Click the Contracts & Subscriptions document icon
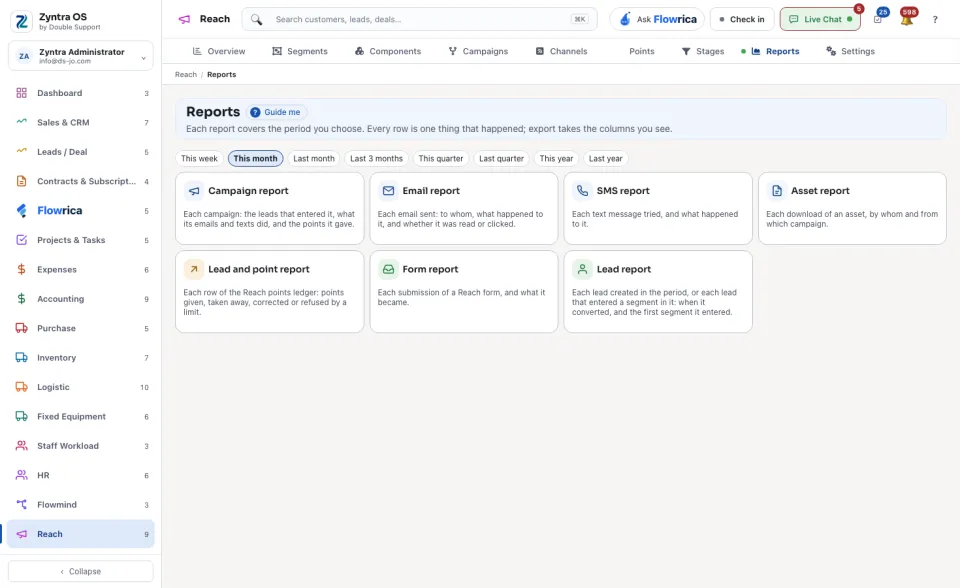Viewport: 960px width, 588px height. click(21, 181)
